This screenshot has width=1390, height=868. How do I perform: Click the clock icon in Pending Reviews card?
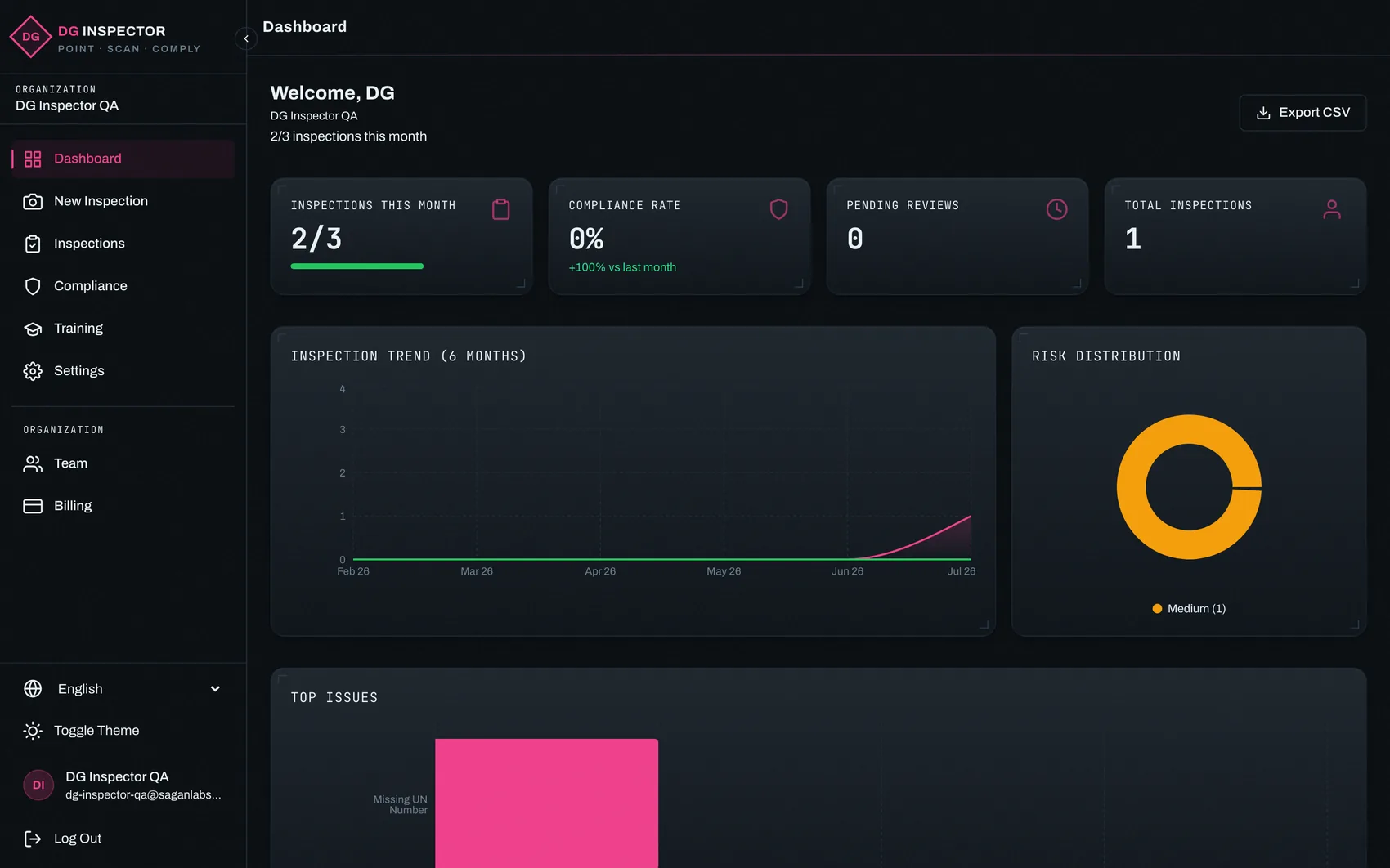coord(1057,209)
